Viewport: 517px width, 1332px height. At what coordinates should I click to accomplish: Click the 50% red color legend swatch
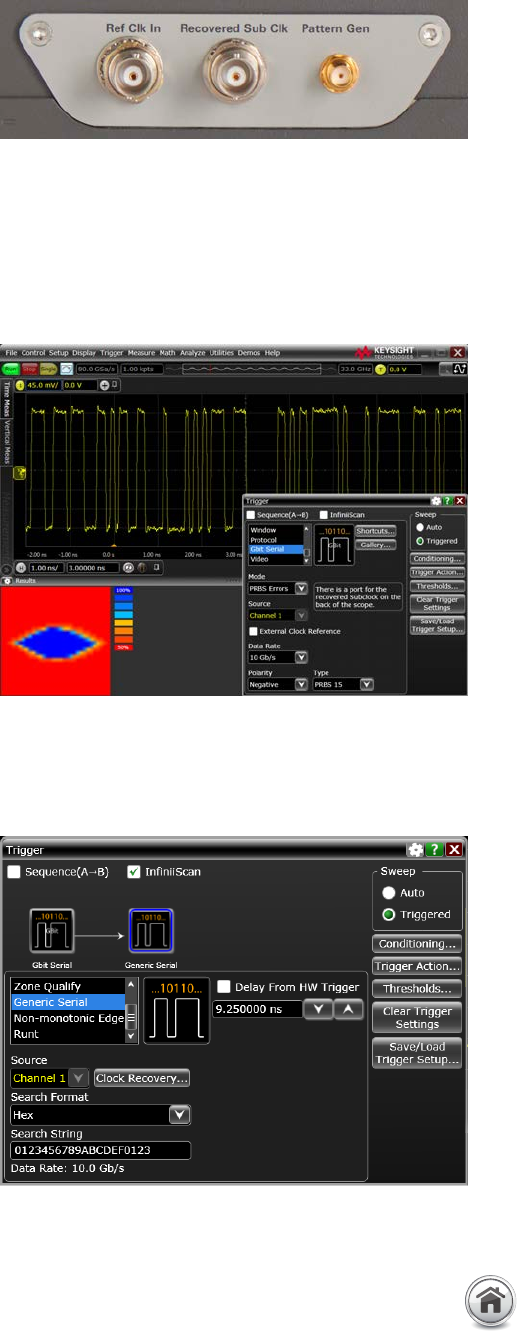point(123,647)
